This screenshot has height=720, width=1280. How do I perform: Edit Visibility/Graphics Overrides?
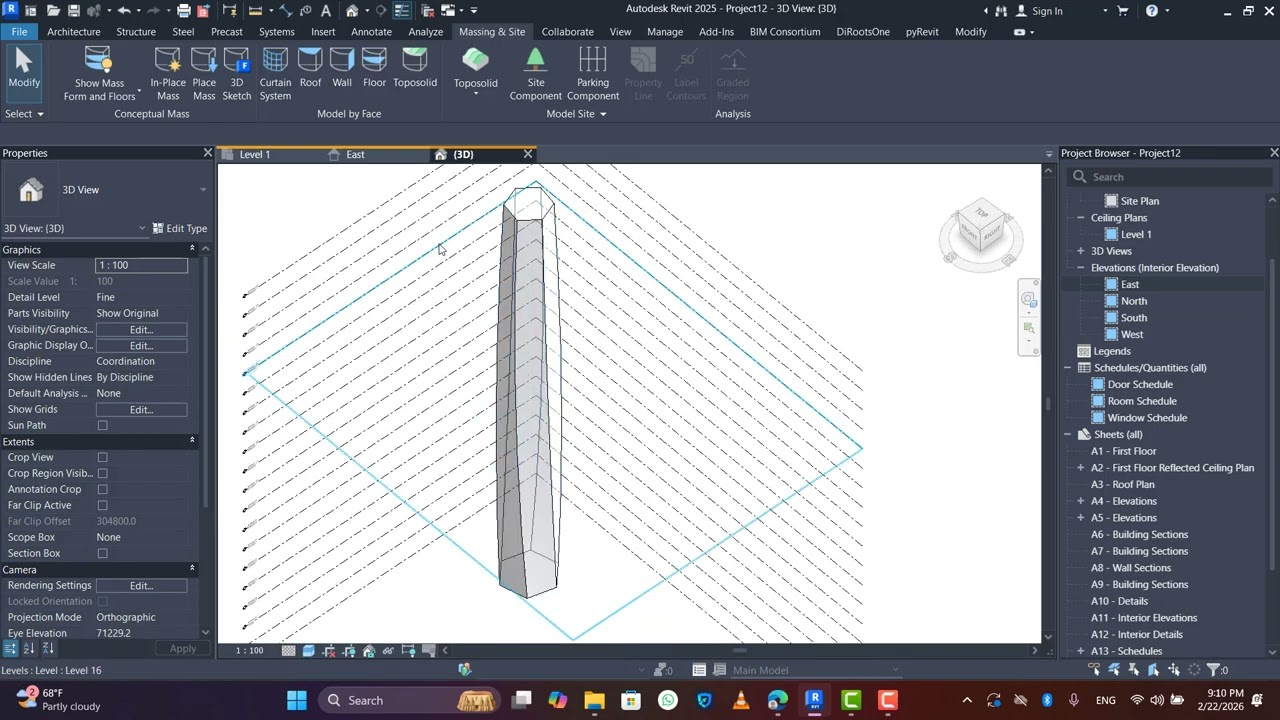(141, 330)
